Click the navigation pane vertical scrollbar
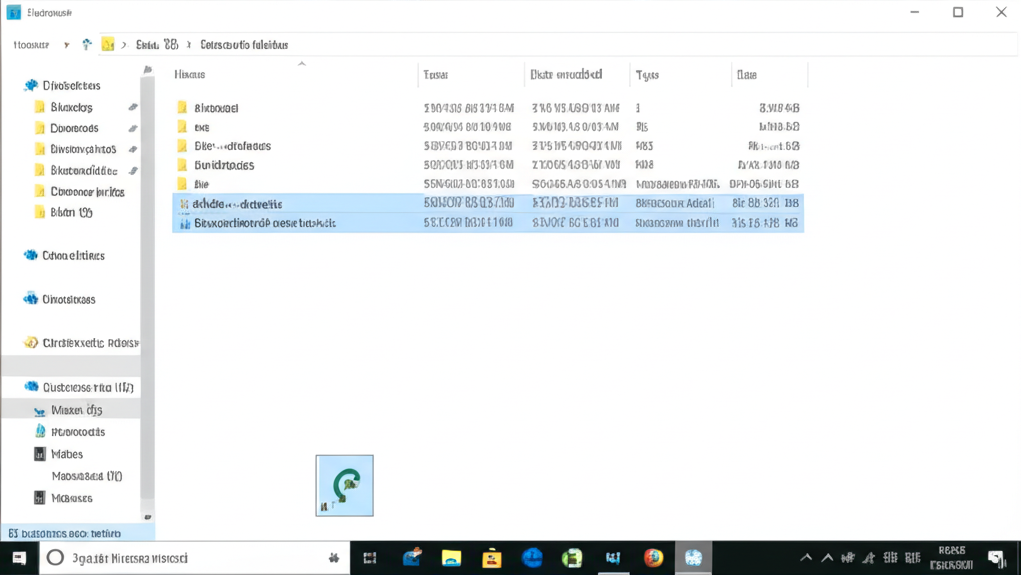The image size is (1021, 575). 148,300
